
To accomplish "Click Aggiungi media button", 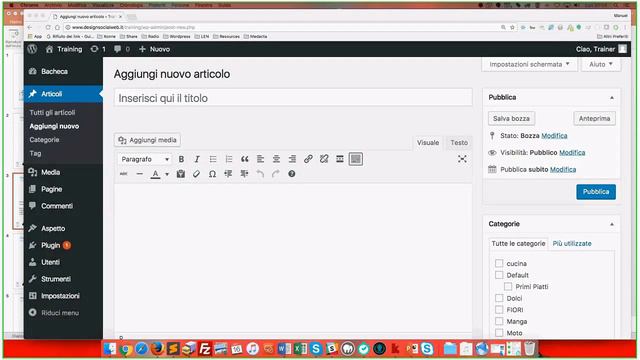I will pos(147,140).
